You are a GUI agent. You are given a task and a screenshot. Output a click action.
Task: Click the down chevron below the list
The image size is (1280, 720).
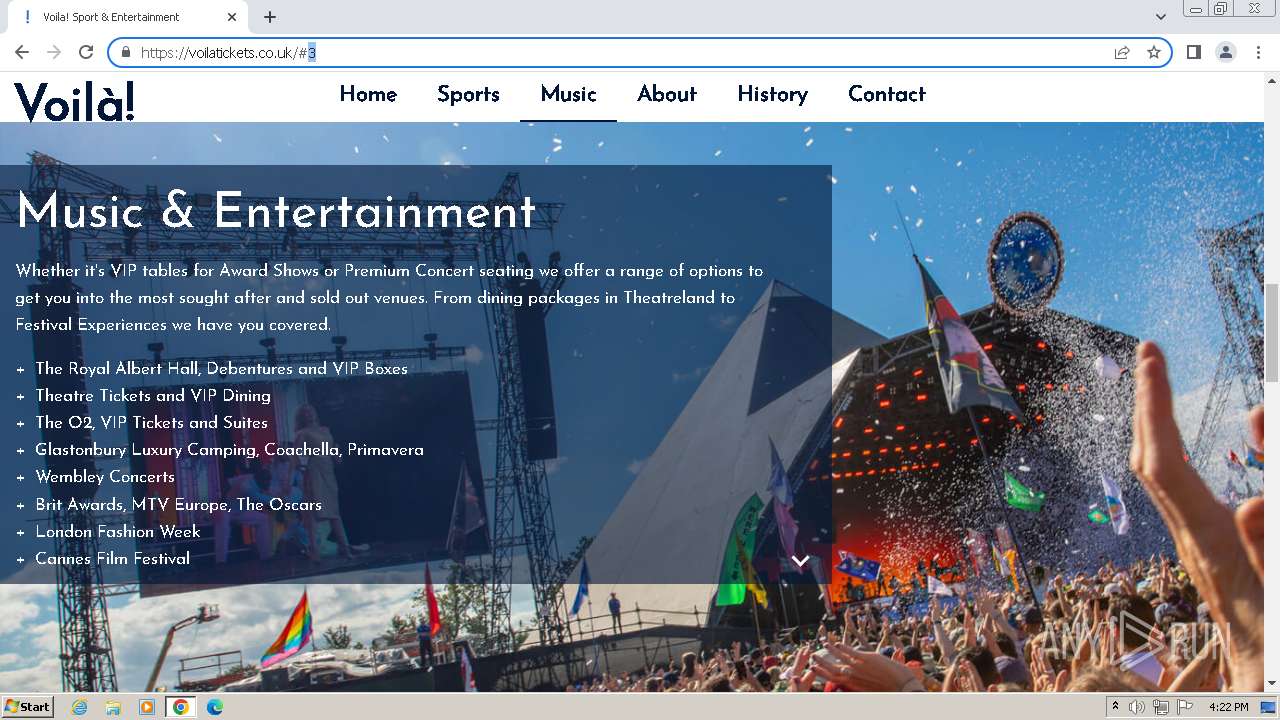[x=800, y=561]
